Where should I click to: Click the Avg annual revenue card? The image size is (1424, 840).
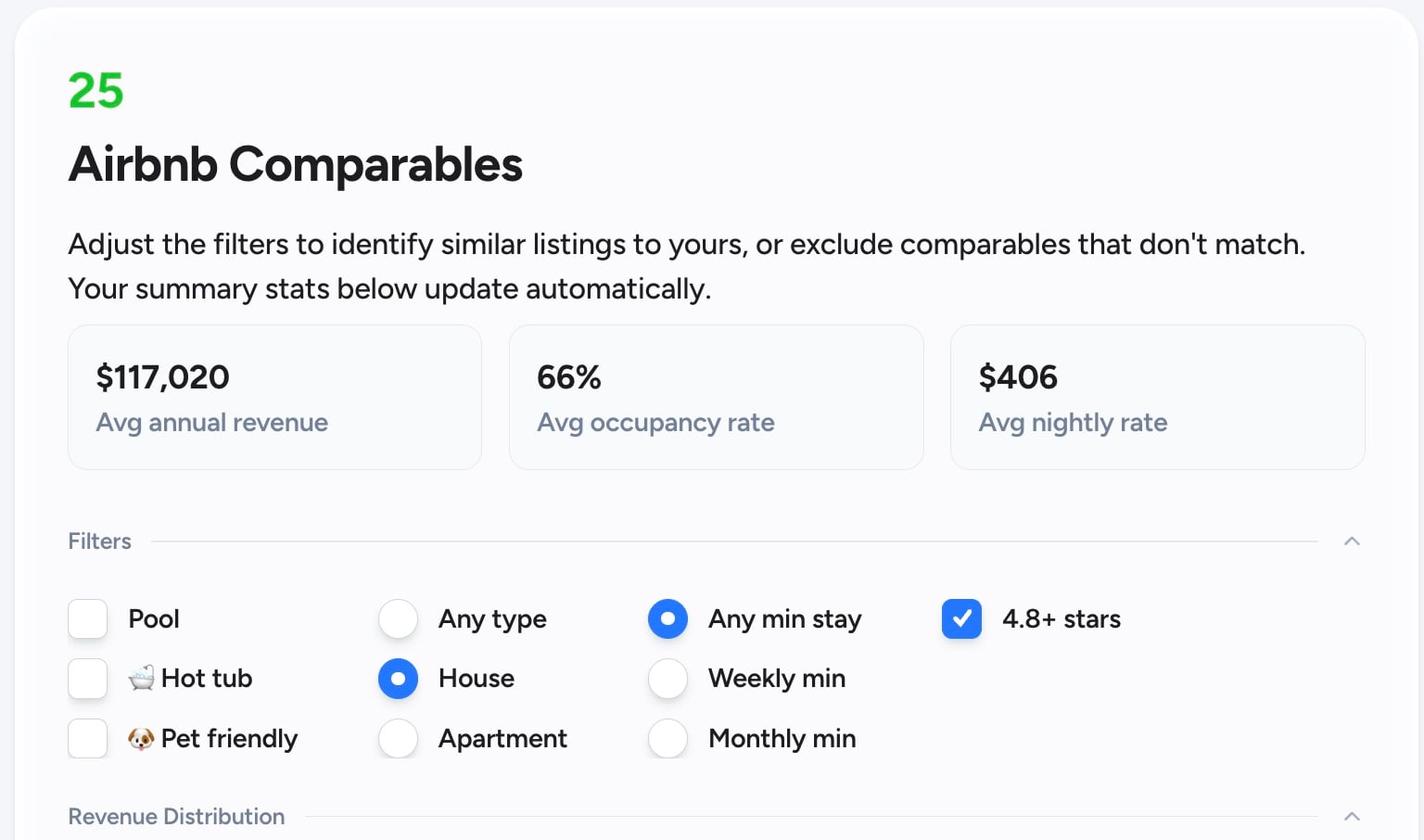274,398
